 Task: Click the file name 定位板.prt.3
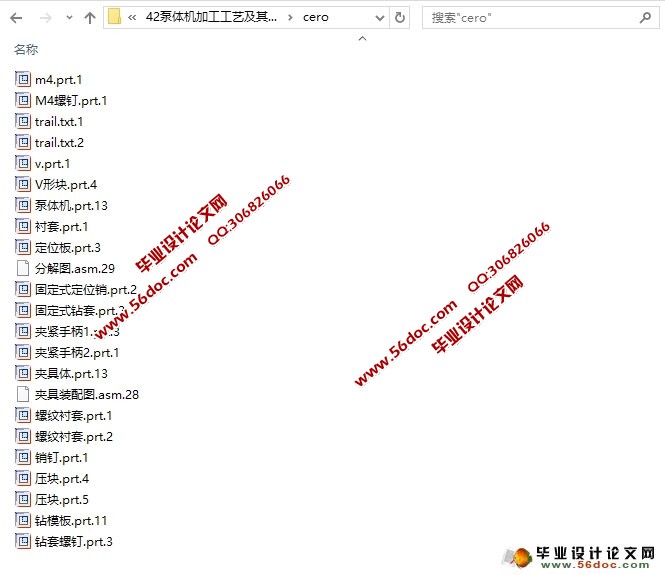[x=68, y=248]
